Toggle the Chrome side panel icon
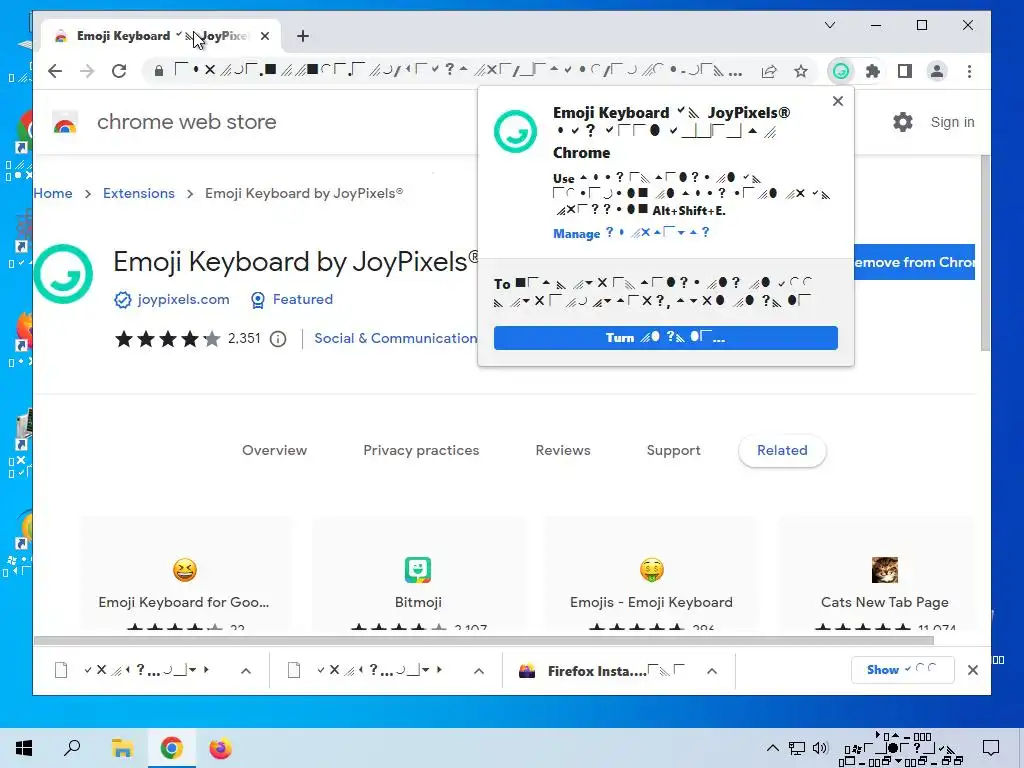The image size is (1024, 768). pos(904,71)
